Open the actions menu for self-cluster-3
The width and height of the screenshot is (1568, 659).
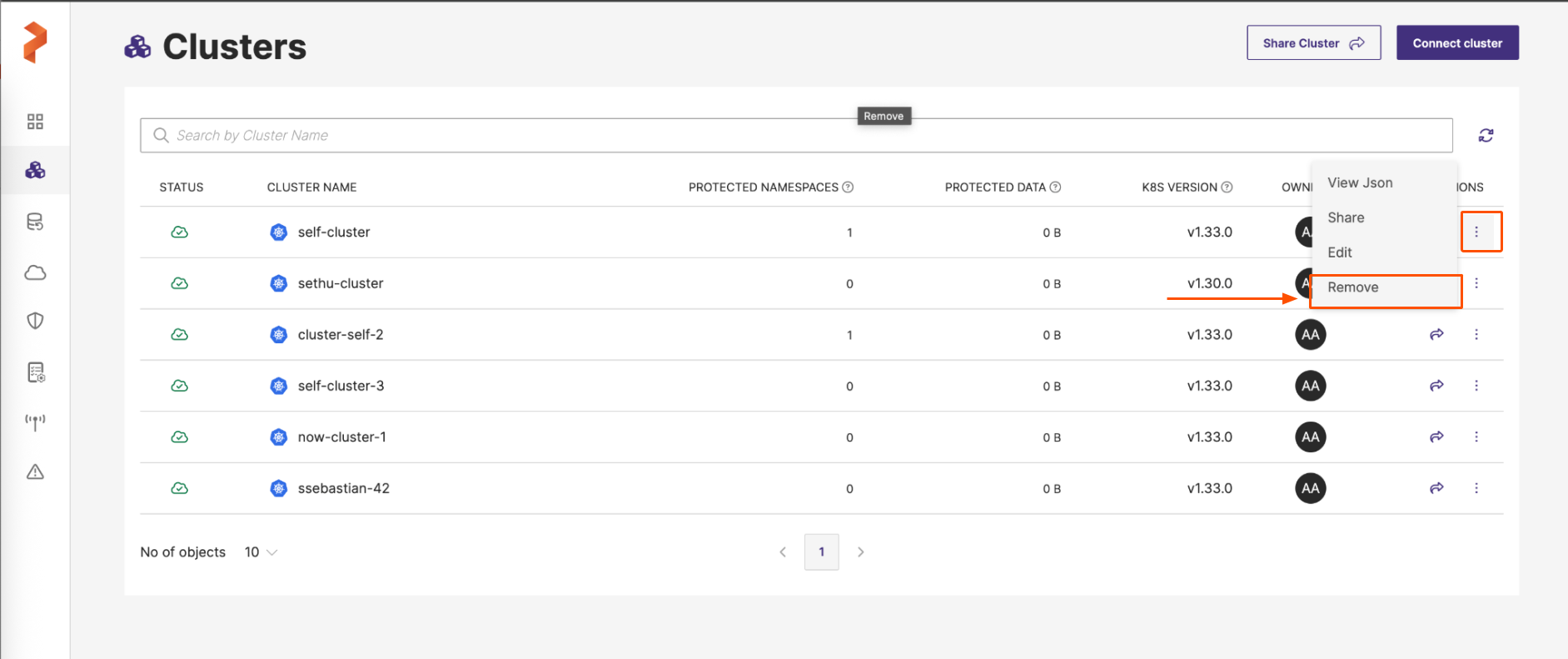pos(1476,386)
